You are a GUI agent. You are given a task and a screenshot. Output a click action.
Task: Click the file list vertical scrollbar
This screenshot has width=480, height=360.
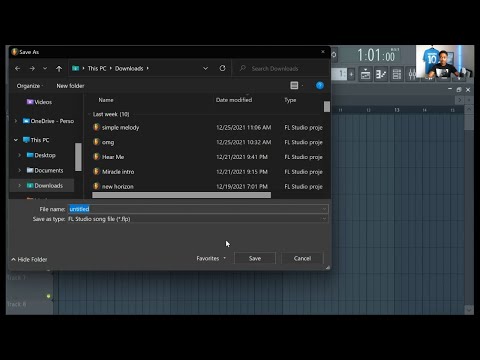point(327,107)
